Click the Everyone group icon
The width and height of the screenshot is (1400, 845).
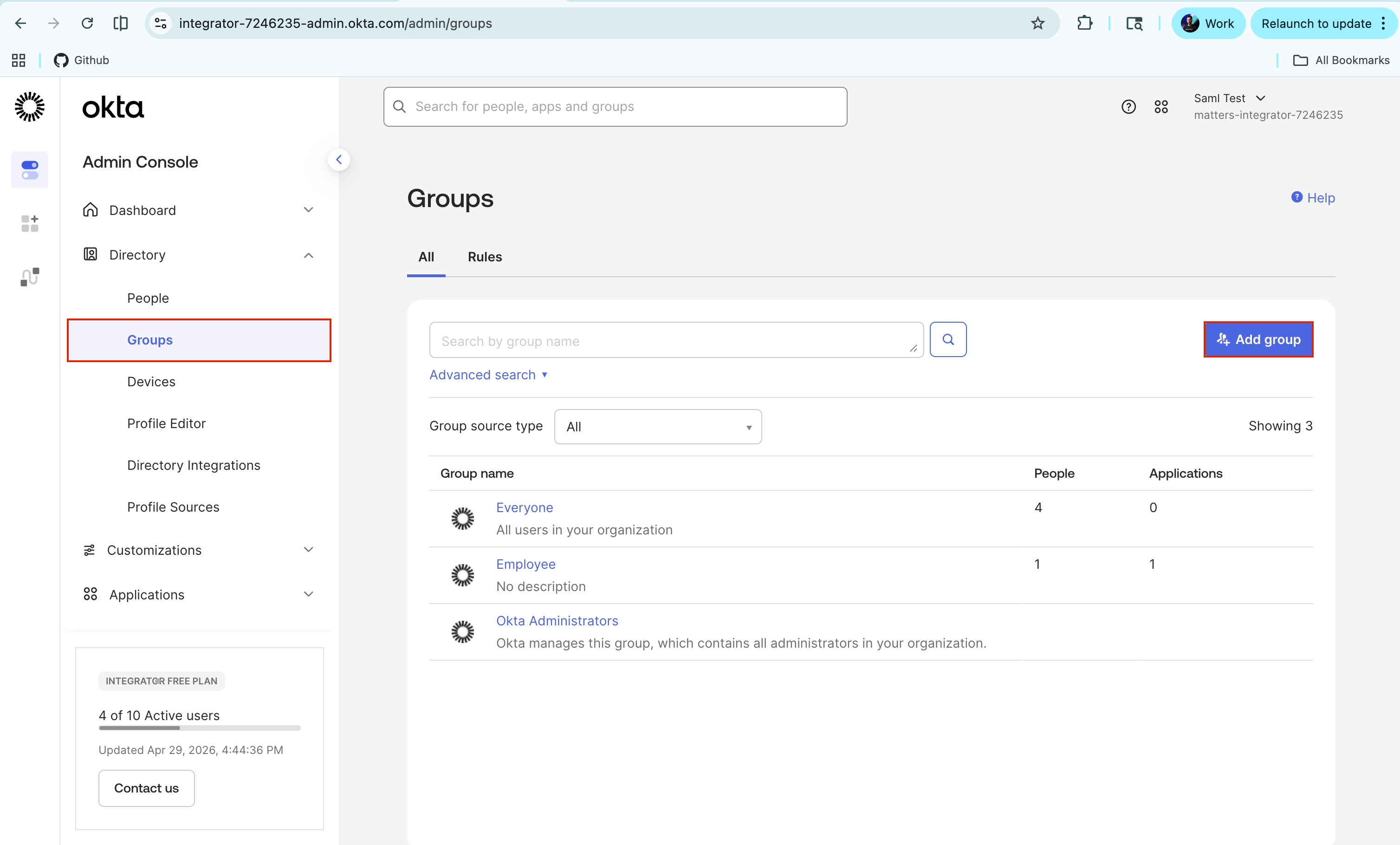point(462,519)
